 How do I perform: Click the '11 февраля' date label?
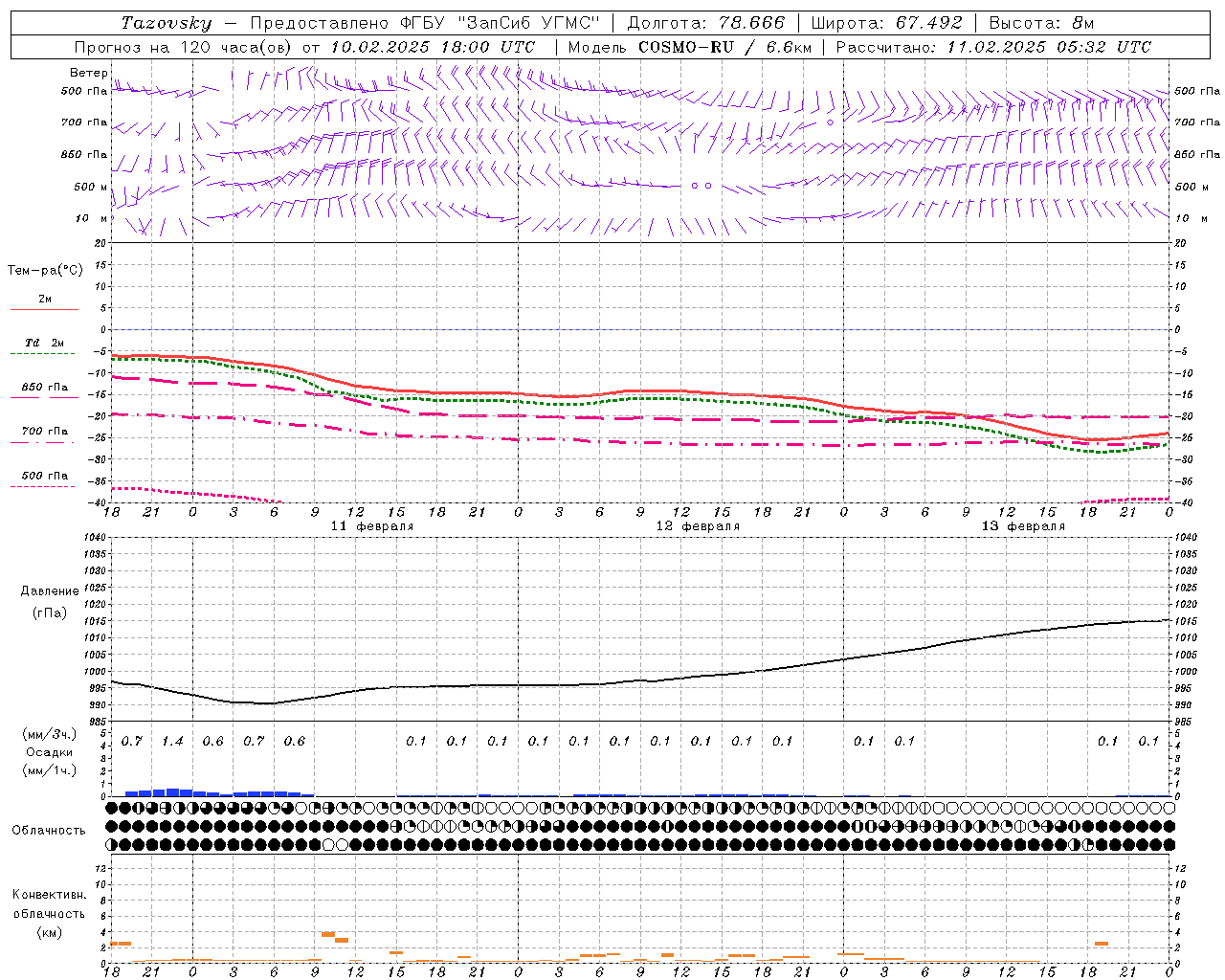(372, 526)
